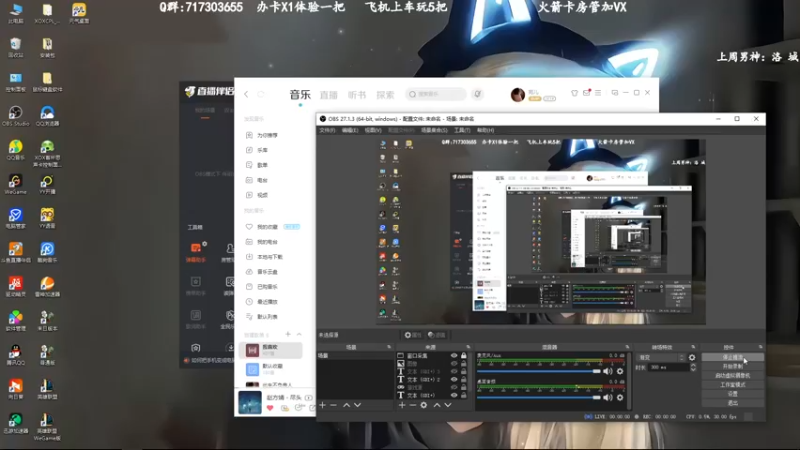Pop out the 来源 dock panel
800x450 pixels.
468,347
